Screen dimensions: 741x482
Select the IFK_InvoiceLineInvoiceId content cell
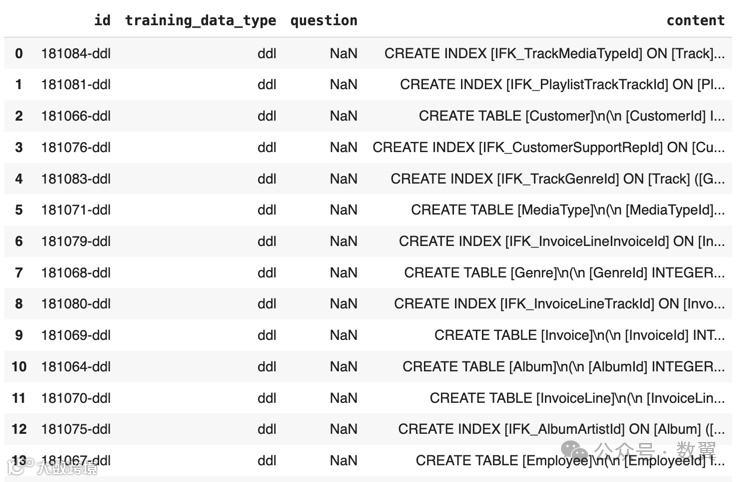click(562, 241)
